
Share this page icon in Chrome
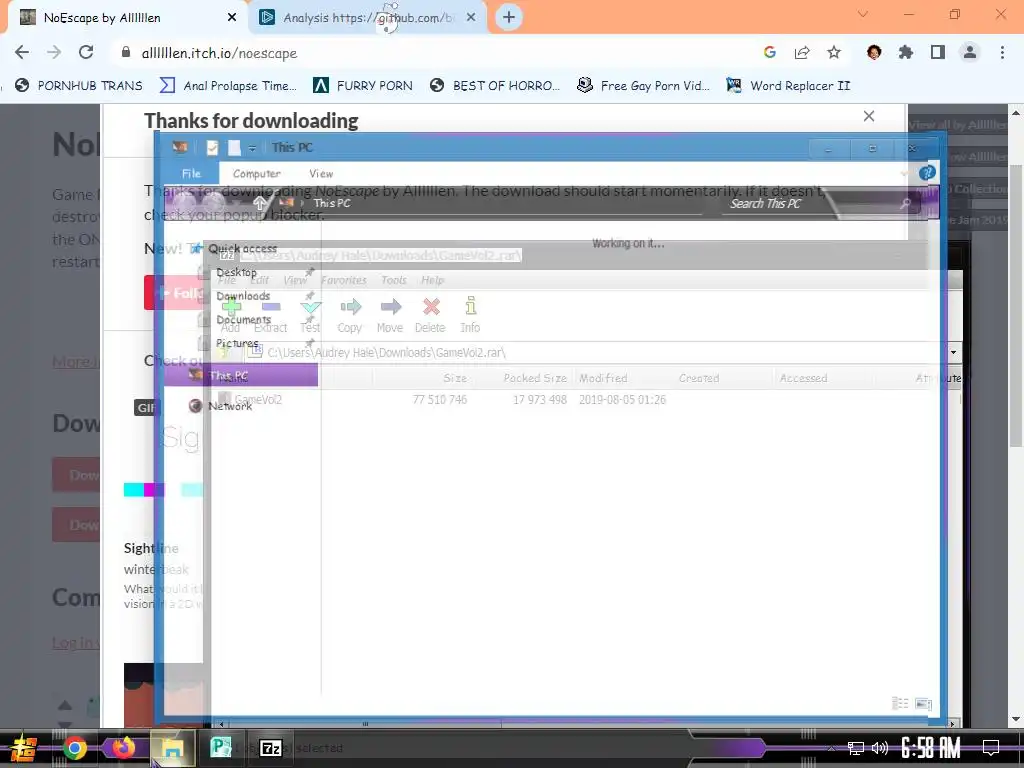click(802, 52)
